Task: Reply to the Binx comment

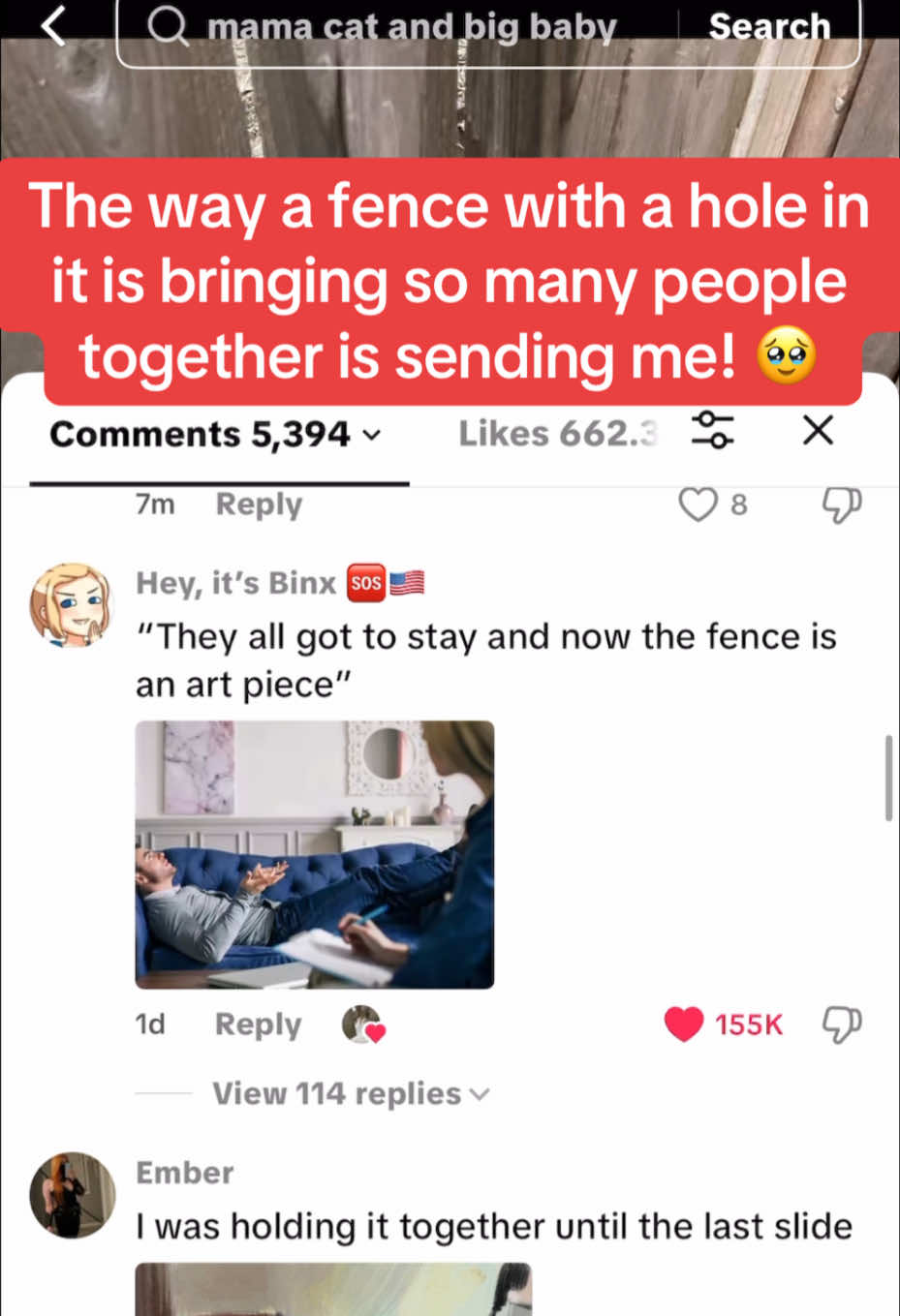Action: 258,1025
